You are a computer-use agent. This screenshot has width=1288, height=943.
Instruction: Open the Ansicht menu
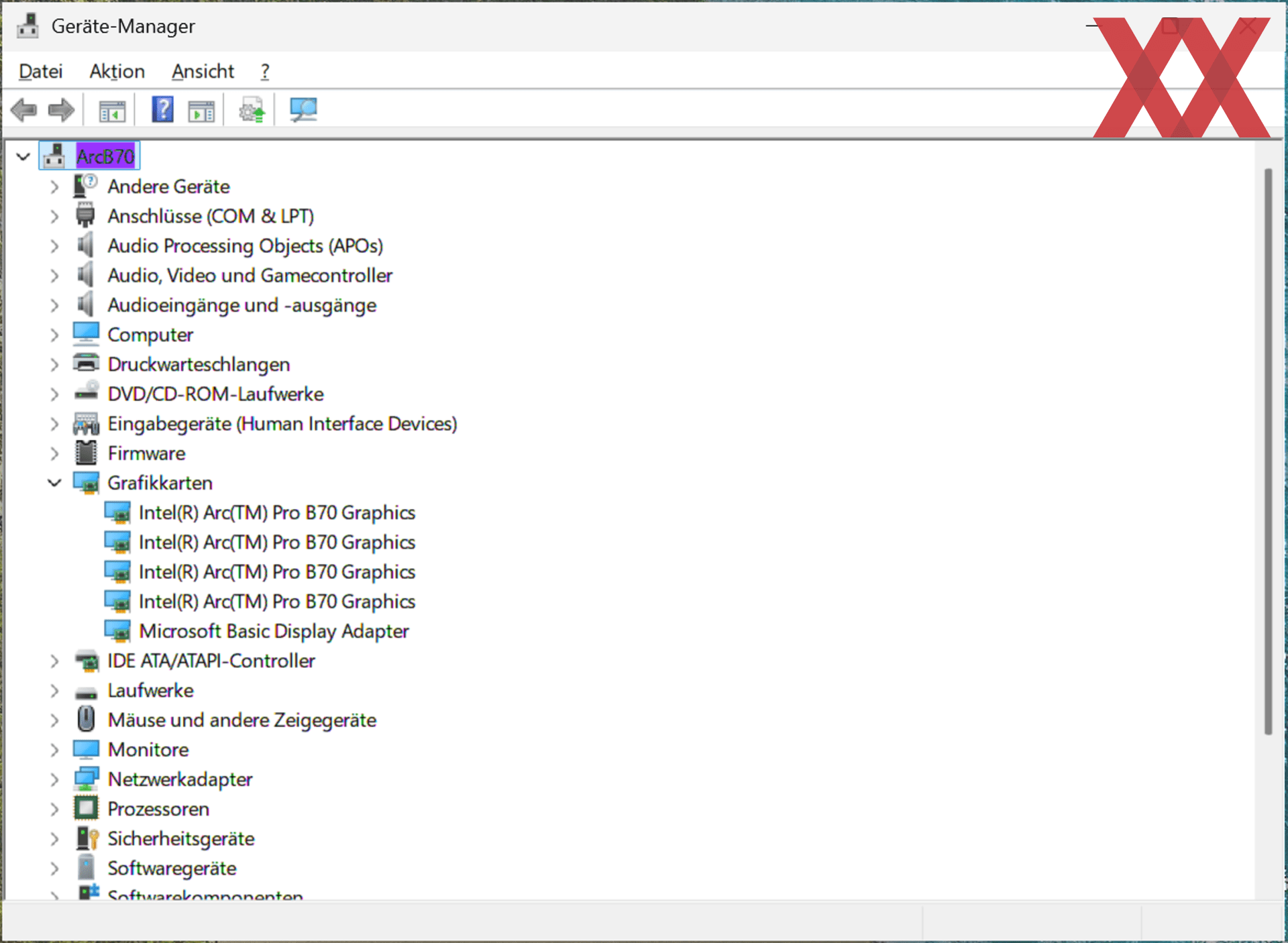click(203, 71)
